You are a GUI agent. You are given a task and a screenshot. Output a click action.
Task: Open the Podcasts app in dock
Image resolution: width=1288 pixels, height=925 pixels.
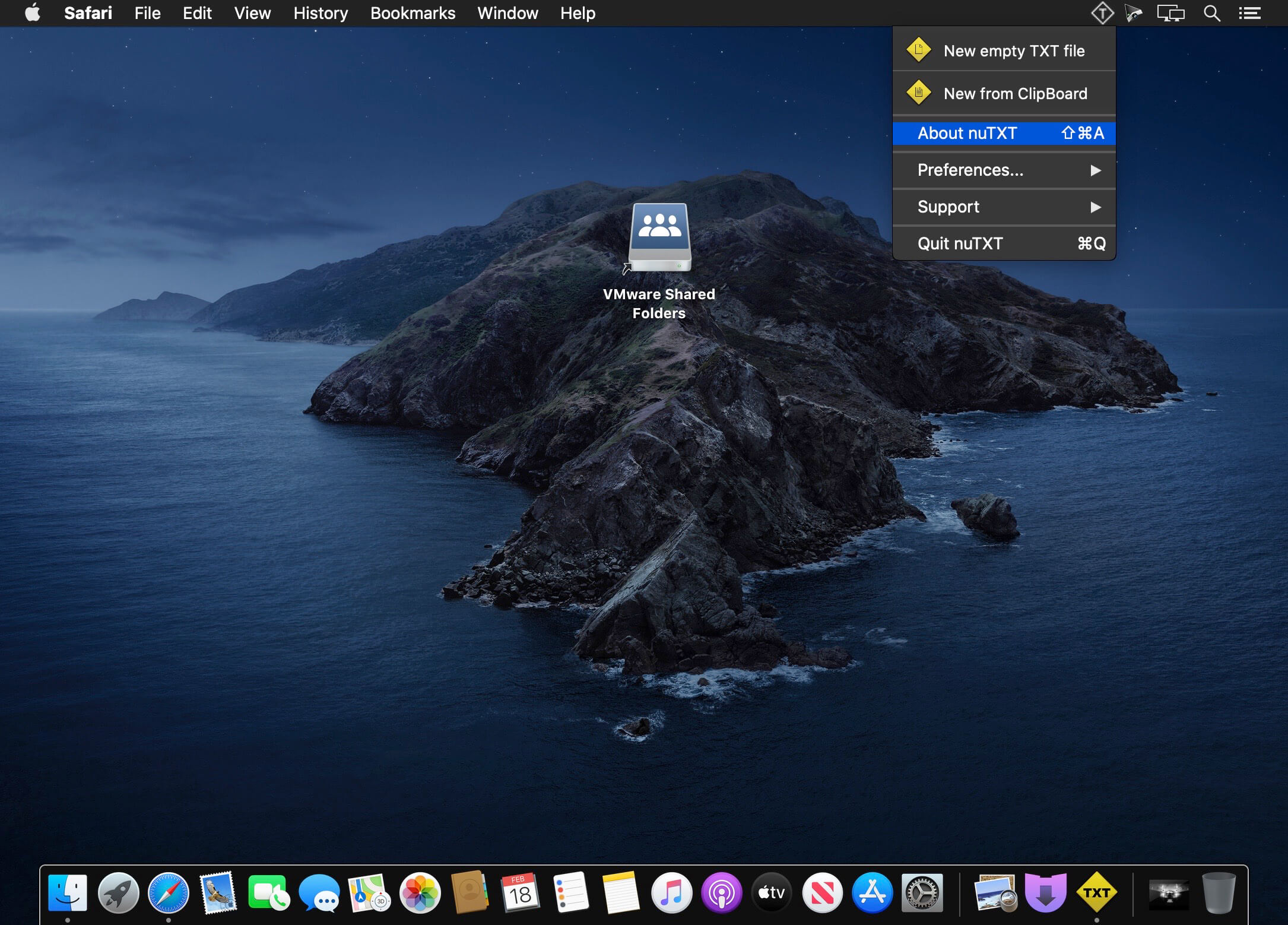pyautogui.click(x=721, y=892)
